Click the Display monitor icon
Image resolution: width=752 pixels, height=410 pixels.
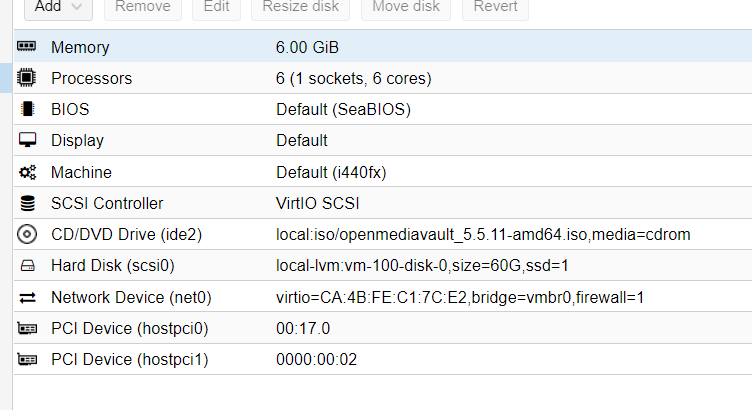tap(27, 141)
